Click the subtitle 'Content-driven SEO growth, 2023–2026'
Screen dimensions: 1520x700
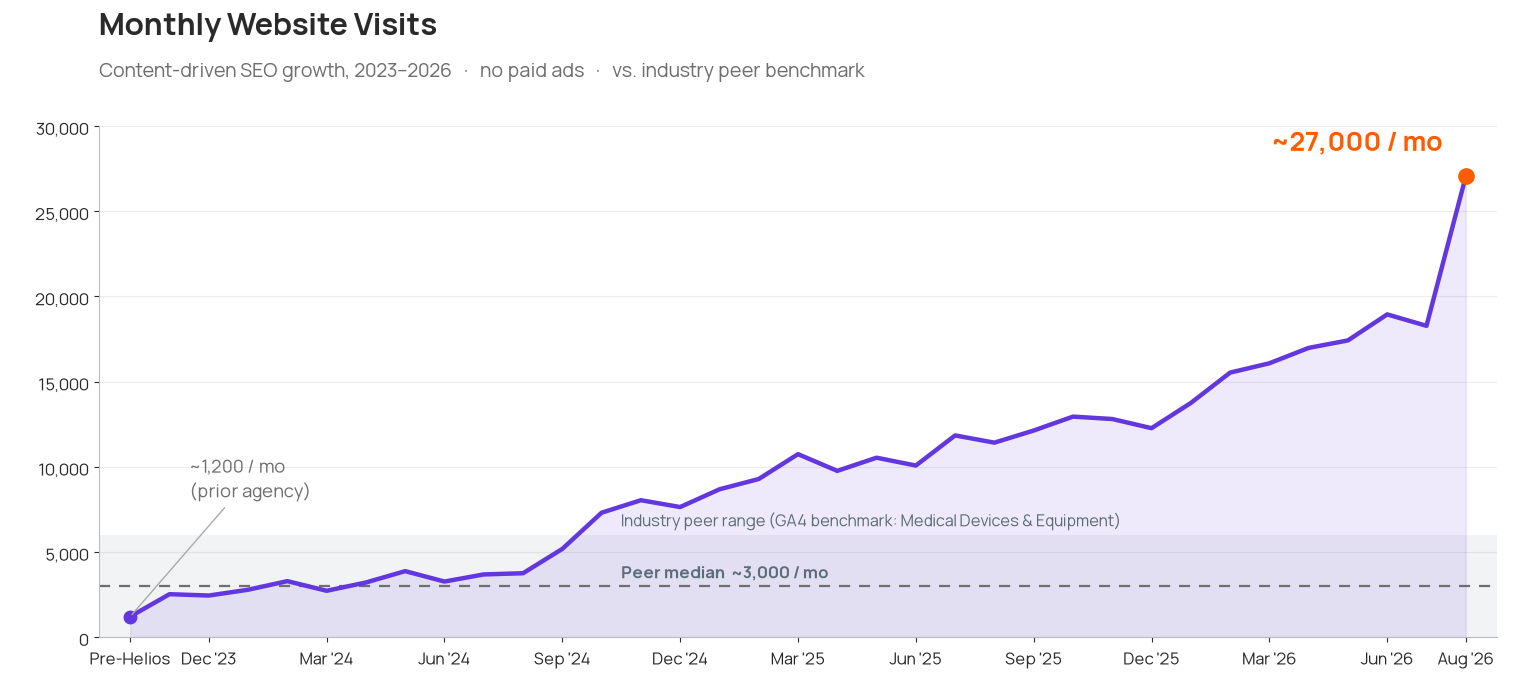coord(275,71)
